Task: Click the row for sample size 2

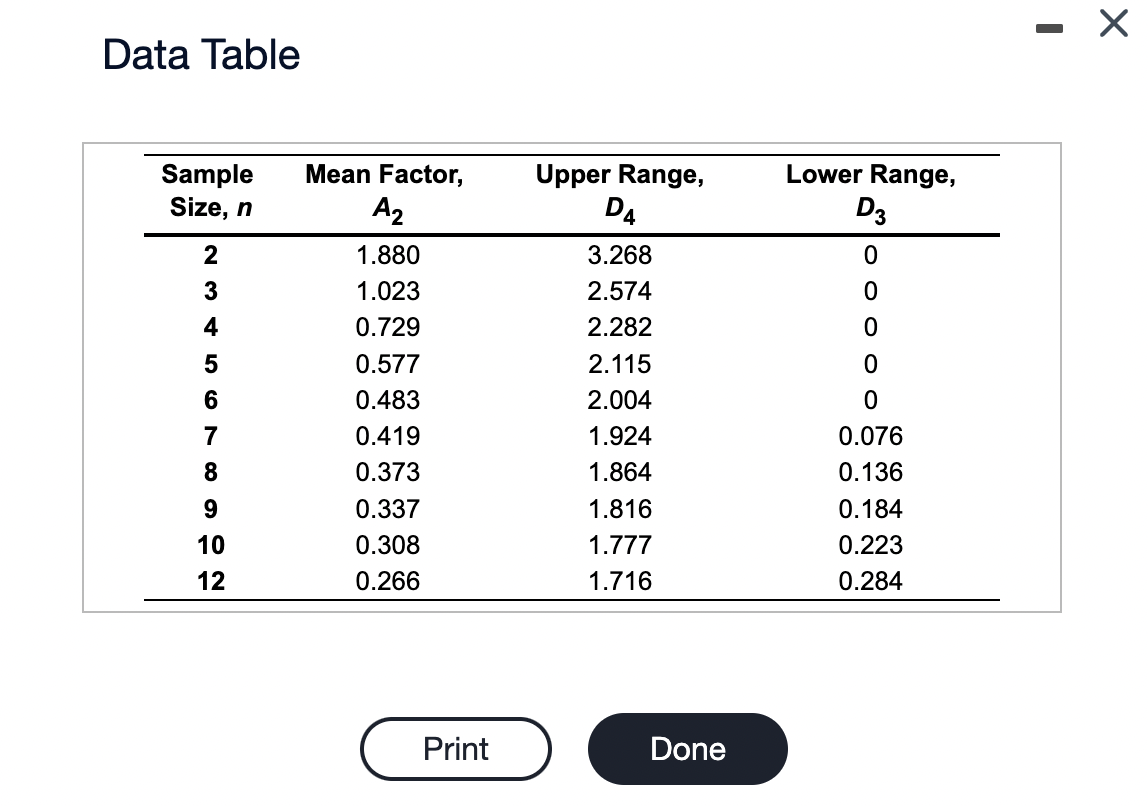Action: click(x=210, y=255)
